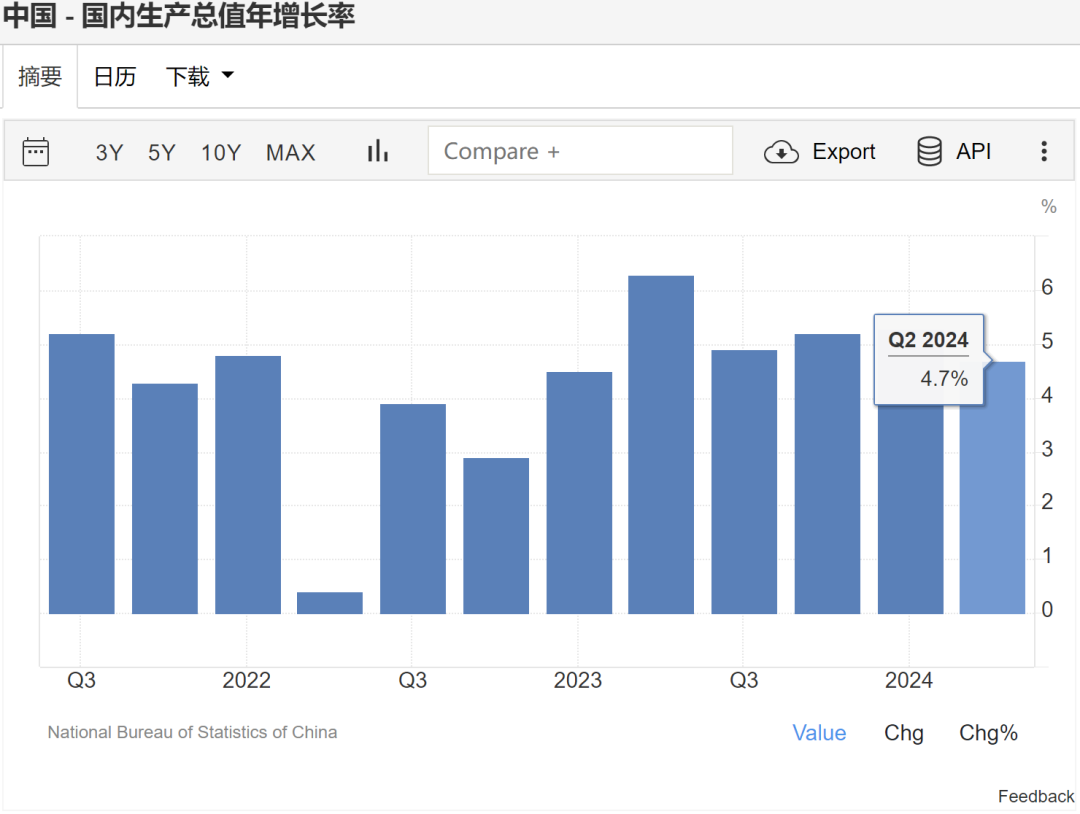Show data as Chg%
The width and height of the screenshot is (1080, 814).
(x=988, y=733)
